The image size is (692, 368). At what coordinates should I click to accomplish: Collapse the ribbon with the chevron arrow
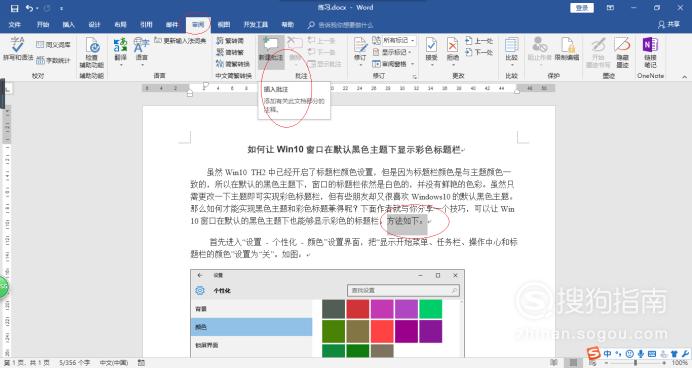(x=684, y=77)
